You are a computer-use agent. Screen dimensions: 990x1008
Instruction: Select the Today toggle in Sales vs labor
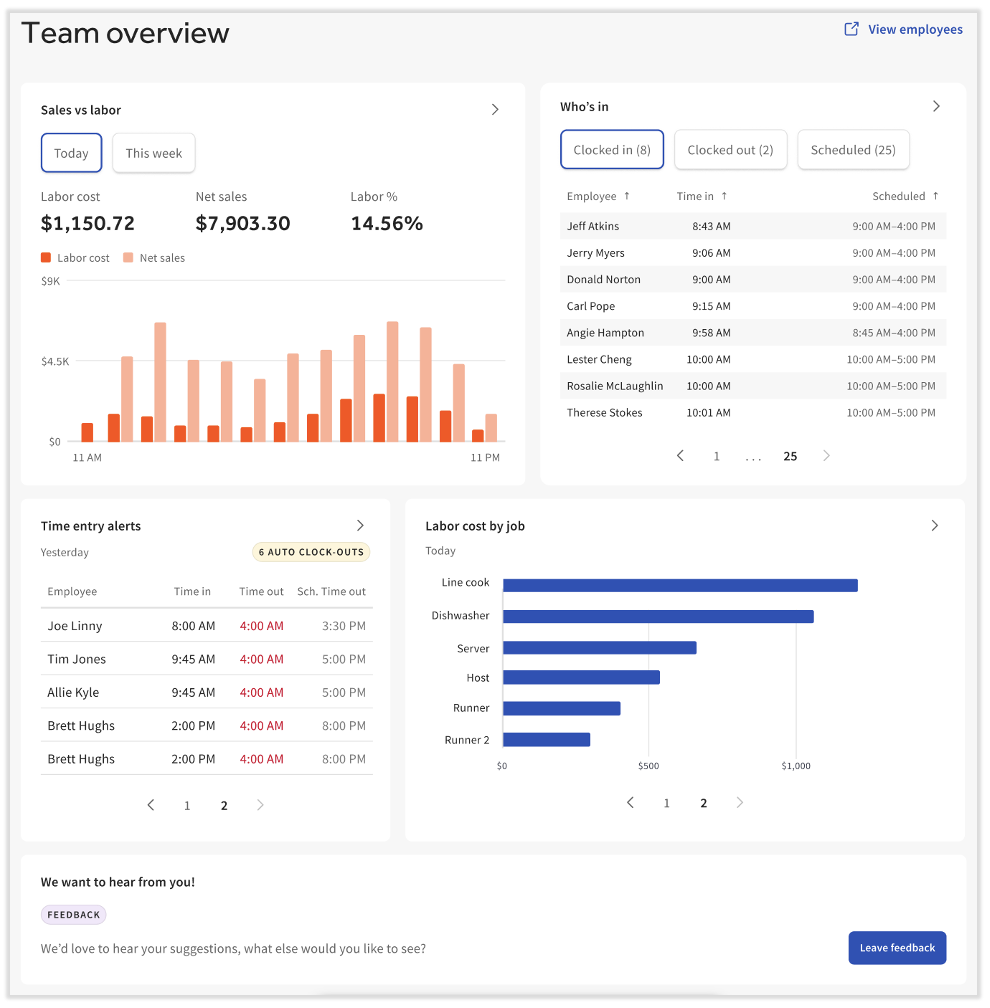(x=71, y=153)
